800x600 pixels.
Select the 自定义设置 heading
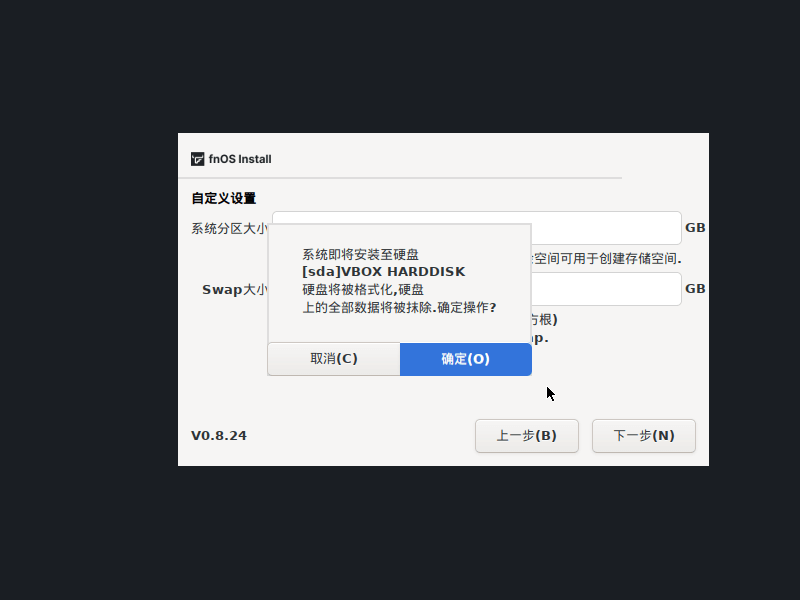coord(224,198)
